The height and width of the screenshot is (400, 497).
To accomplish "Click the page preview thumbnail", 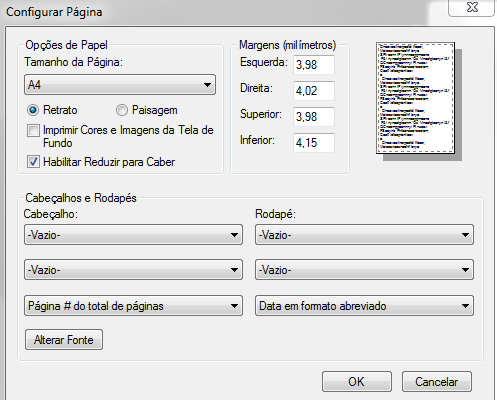I will (416, 98).
